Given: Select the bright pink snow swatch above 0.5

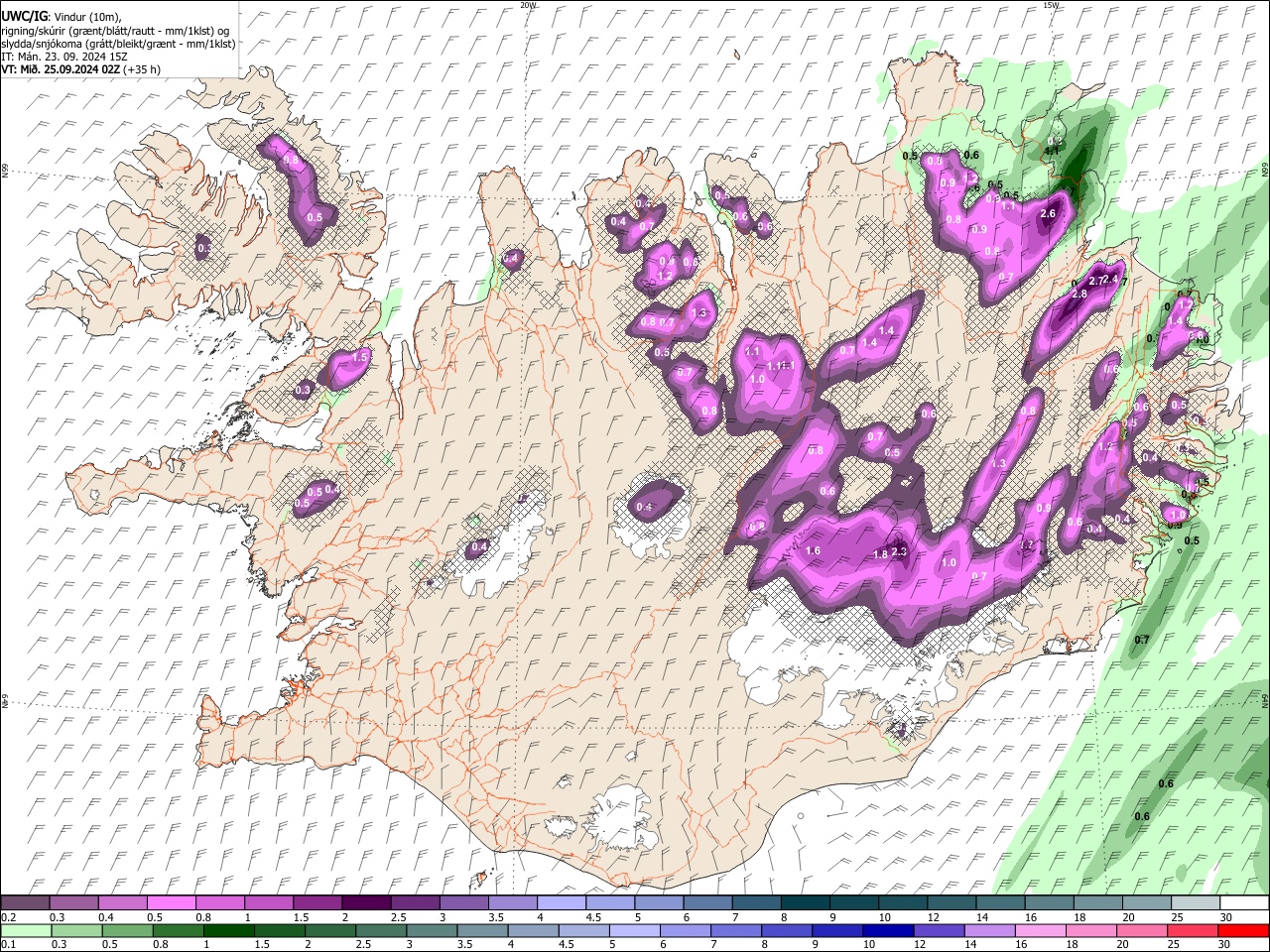Looking at the screenshot, I should (171, 902).
